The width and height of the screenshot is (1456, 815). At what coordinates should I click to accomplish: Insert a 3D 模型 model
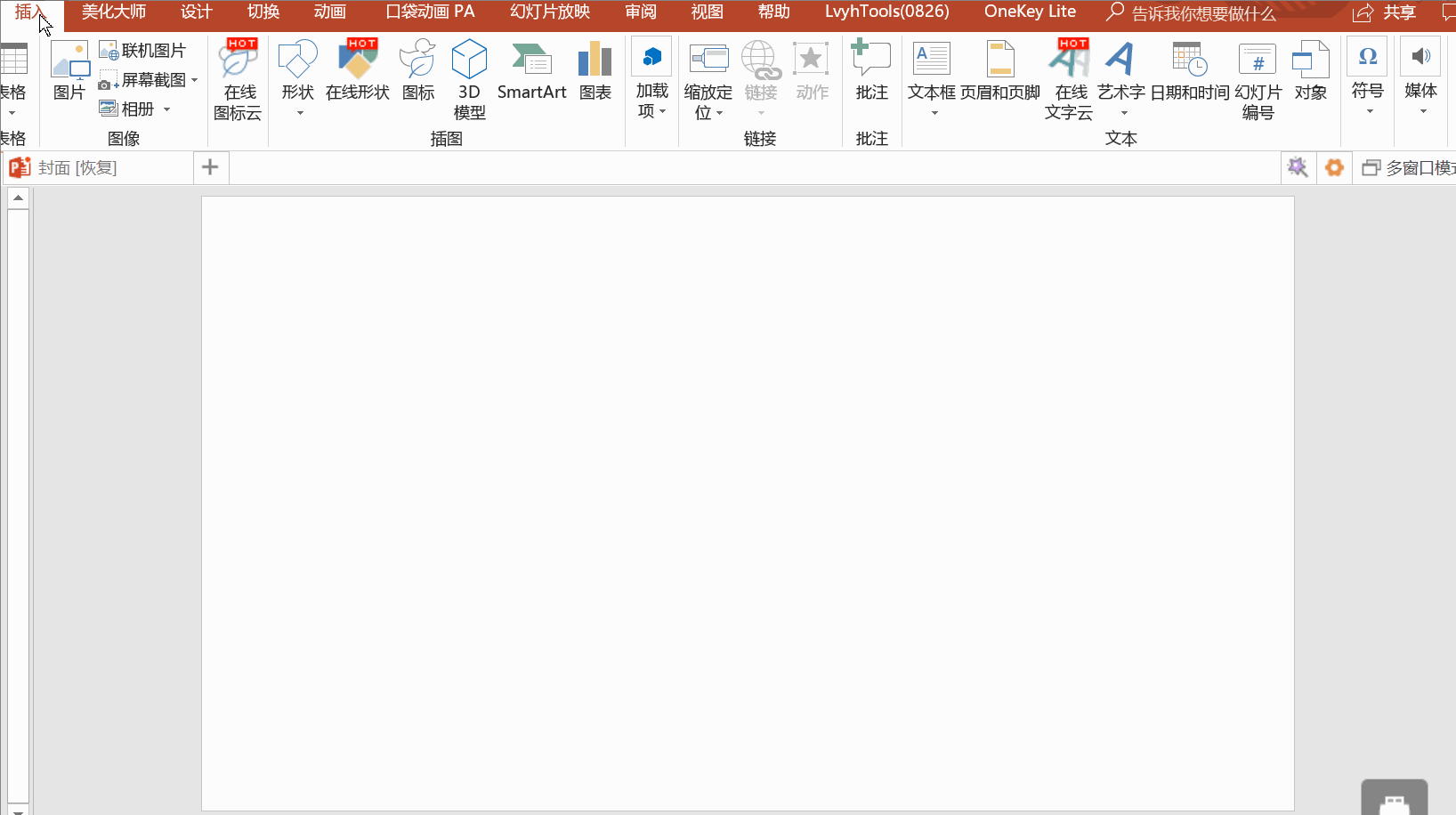469,80
